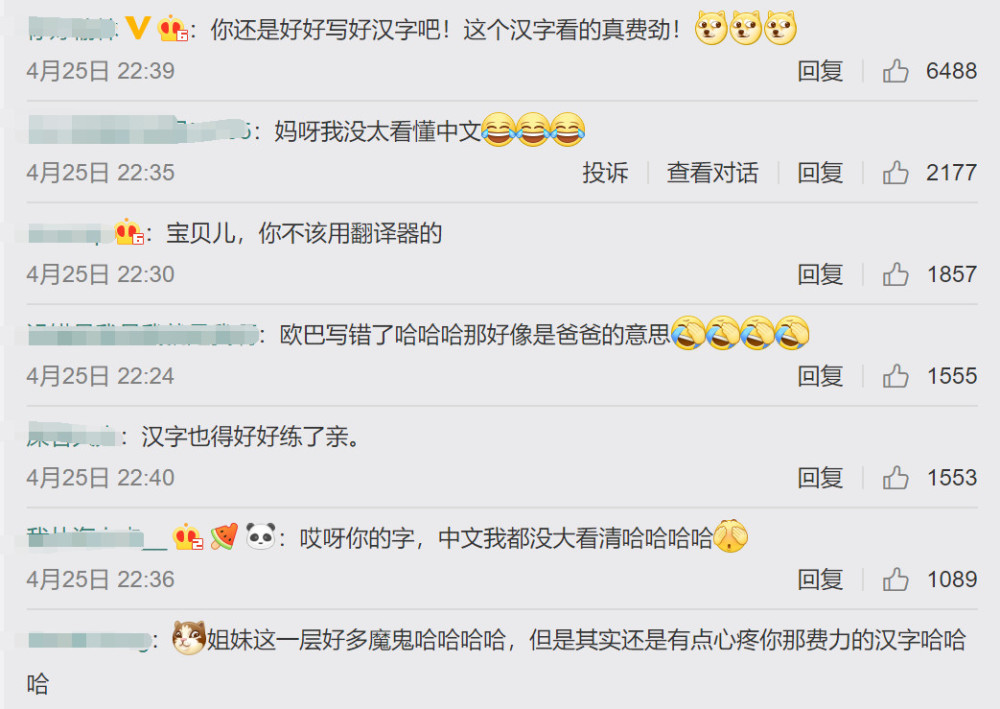Viewport: 1000px width, 709px height.
Task: Reply to the 宝贝儿 translator comment
Action: pyautogui.click(x=820, y=274)
